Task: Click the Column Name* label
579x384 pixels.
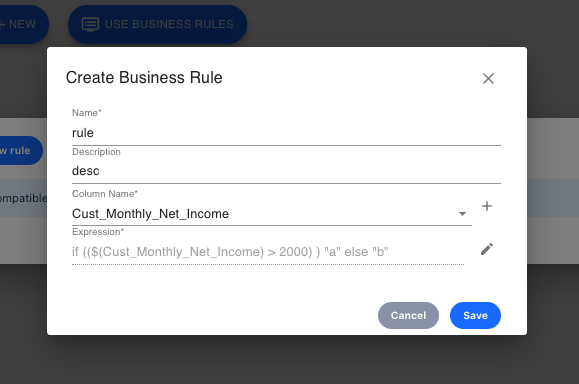Action: (x=105, y=194)
